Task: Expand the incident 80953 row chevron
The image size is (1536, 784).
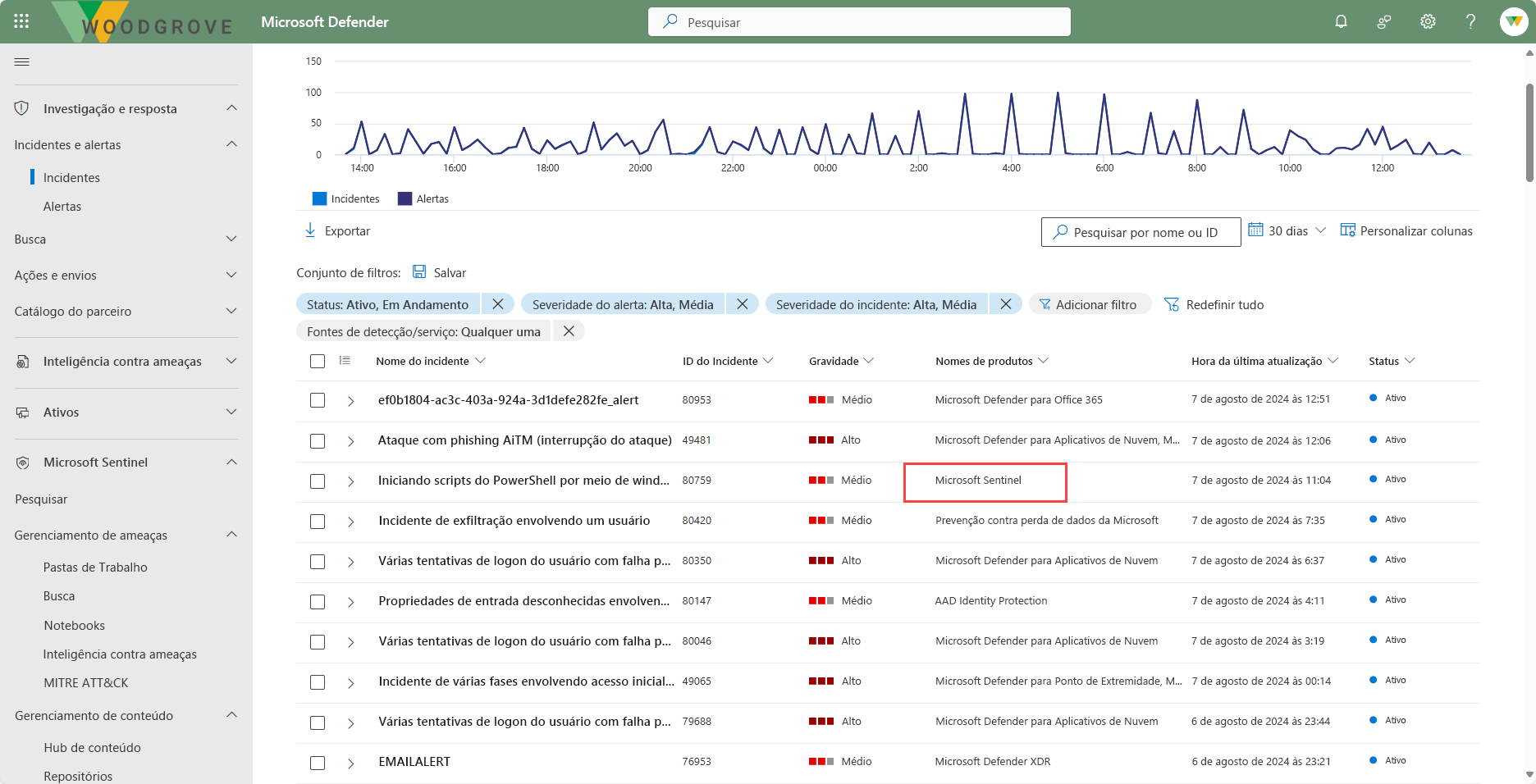Action: click(x=350, y=400)
